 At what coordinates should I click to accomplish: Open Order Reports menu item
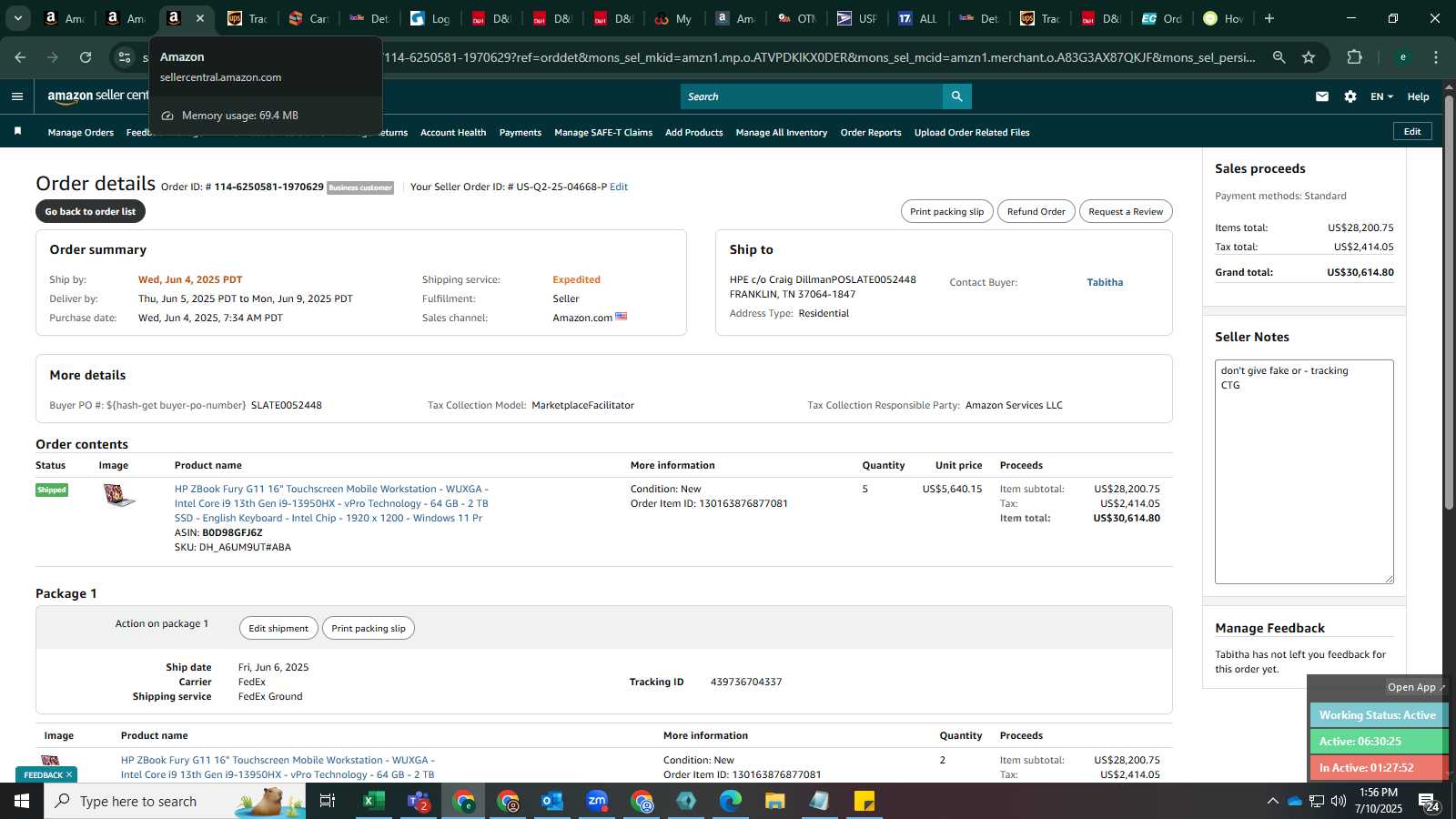(x=871, y=133)
